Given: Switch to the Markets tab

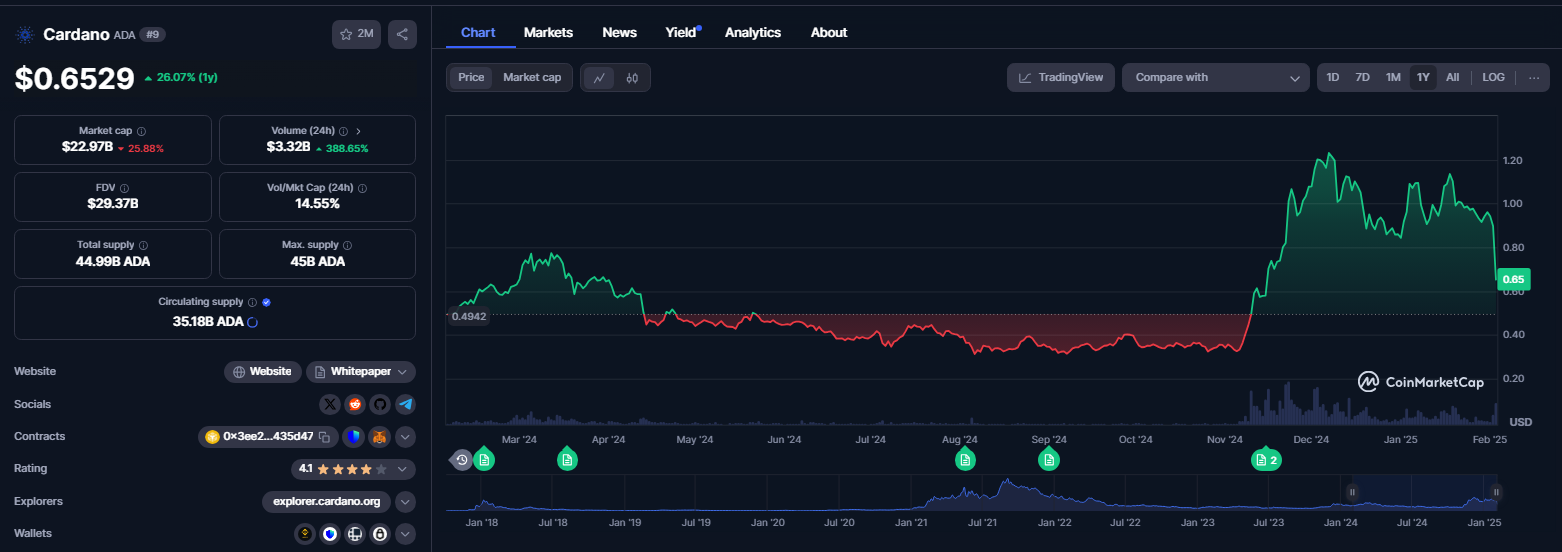Looking at the screenshot, I should 548,33.
